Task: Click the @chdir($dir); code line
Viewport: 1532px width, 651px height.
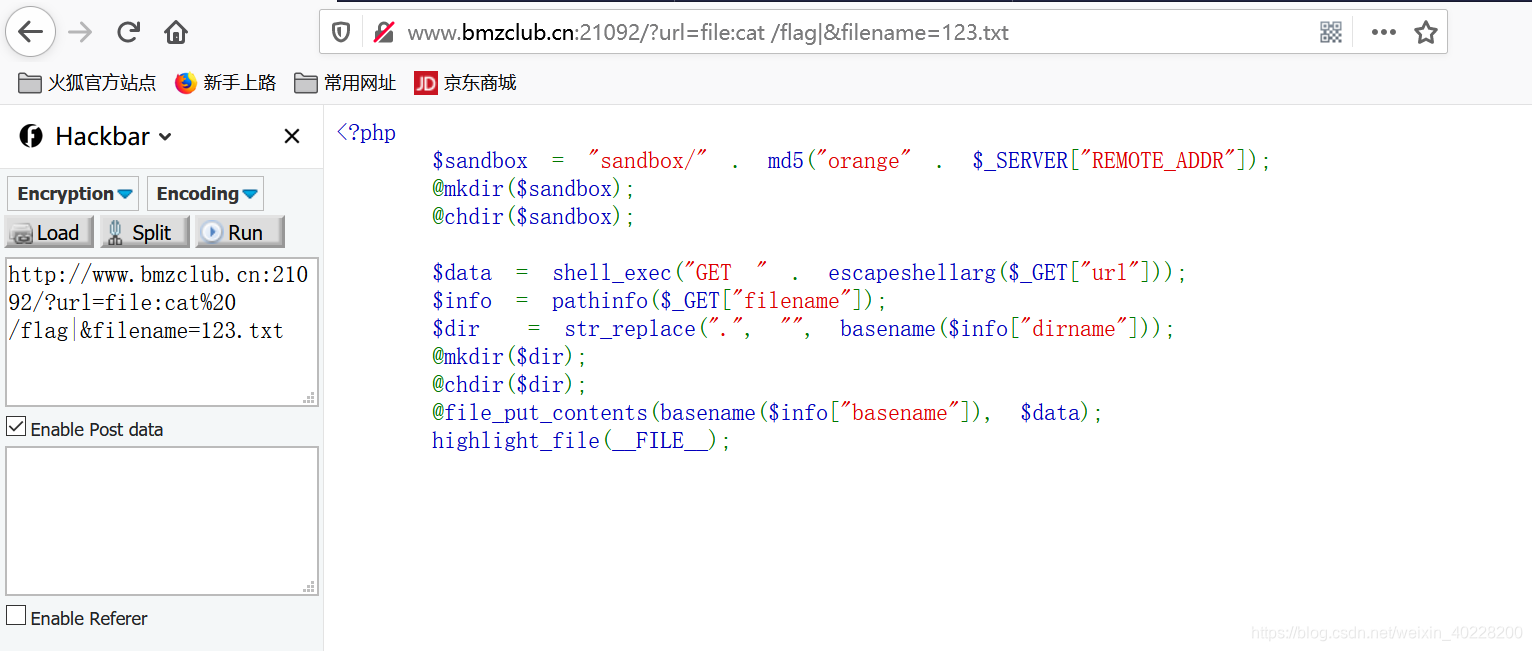Action: pos(510,384)
